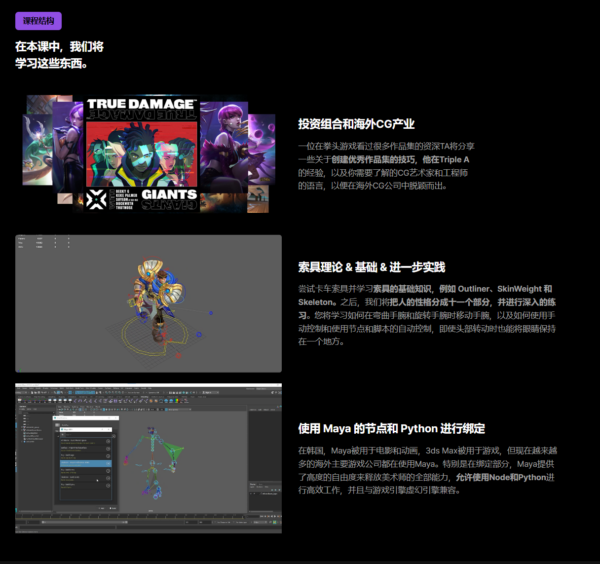This screenshot has height=564, width=600.
Task: Click the purple 课程结构 badge
Action: click(x=38, y=21)
